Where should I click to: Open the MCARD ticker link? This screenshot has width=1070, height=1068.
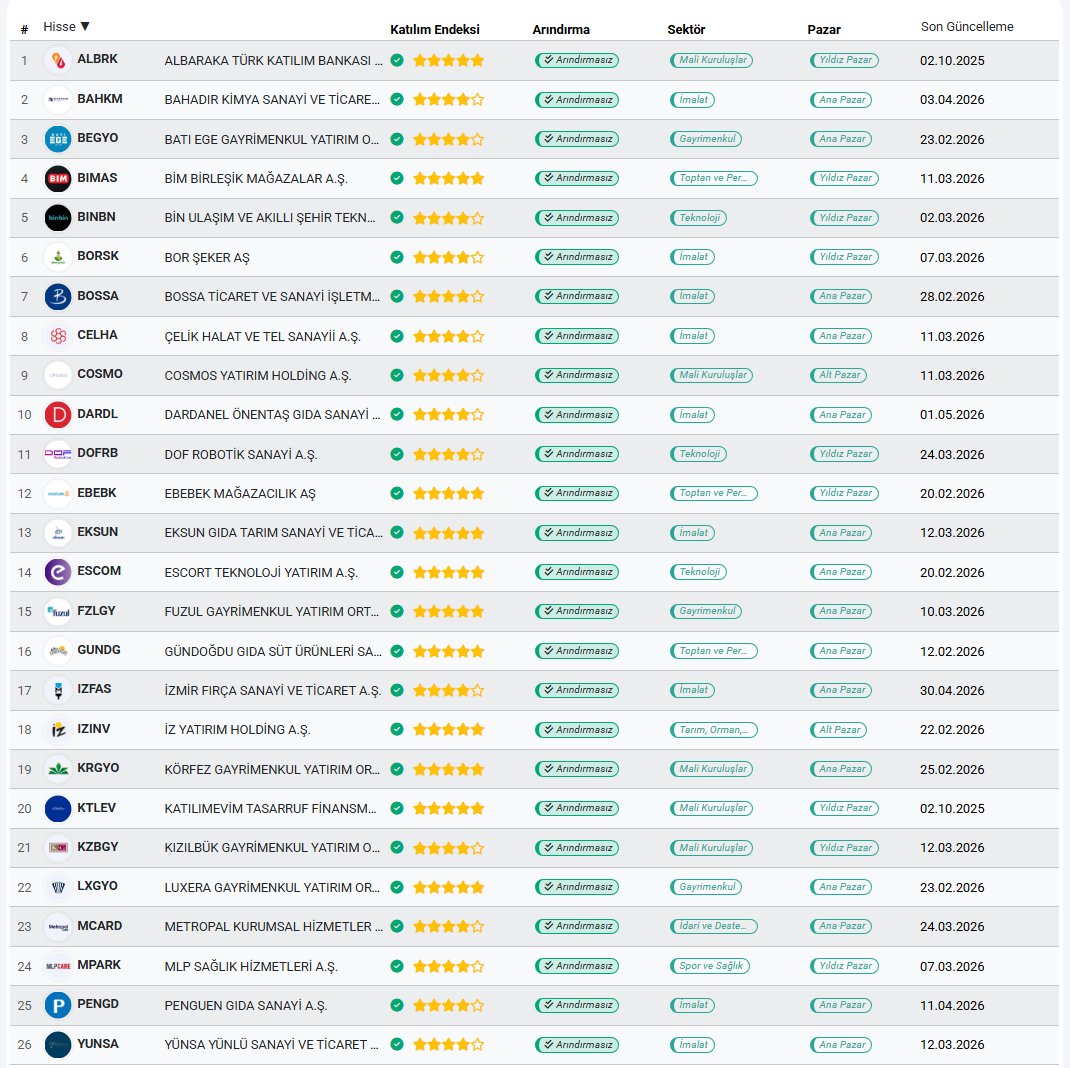click(100, 925)
